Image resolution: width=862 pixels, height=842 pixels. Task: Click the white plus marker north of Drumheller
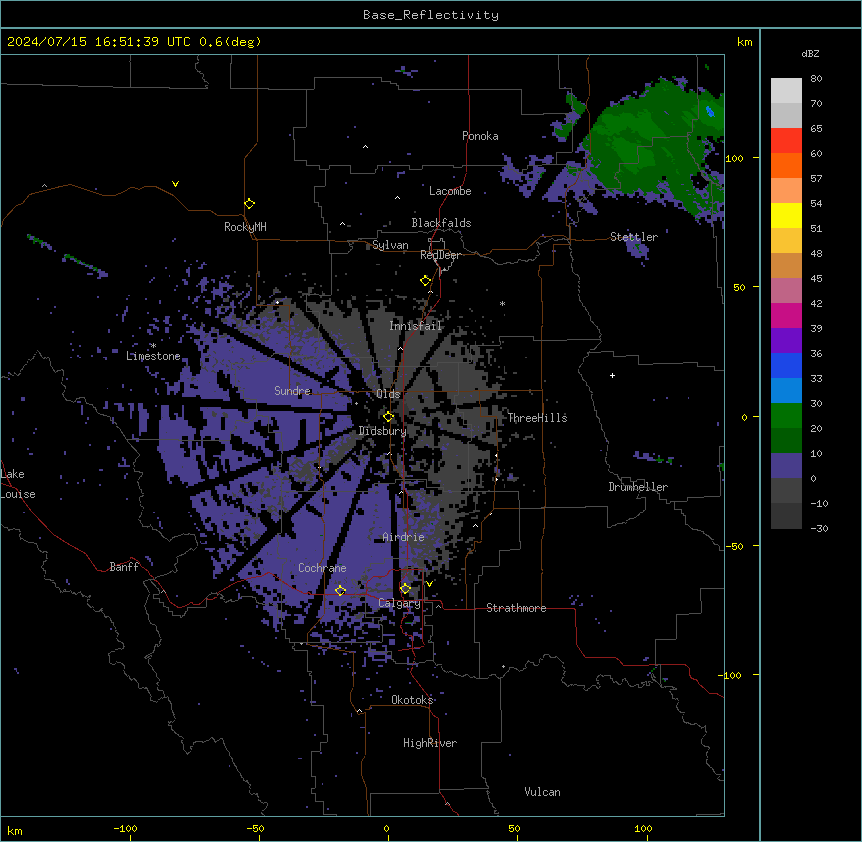click(612, 375)
